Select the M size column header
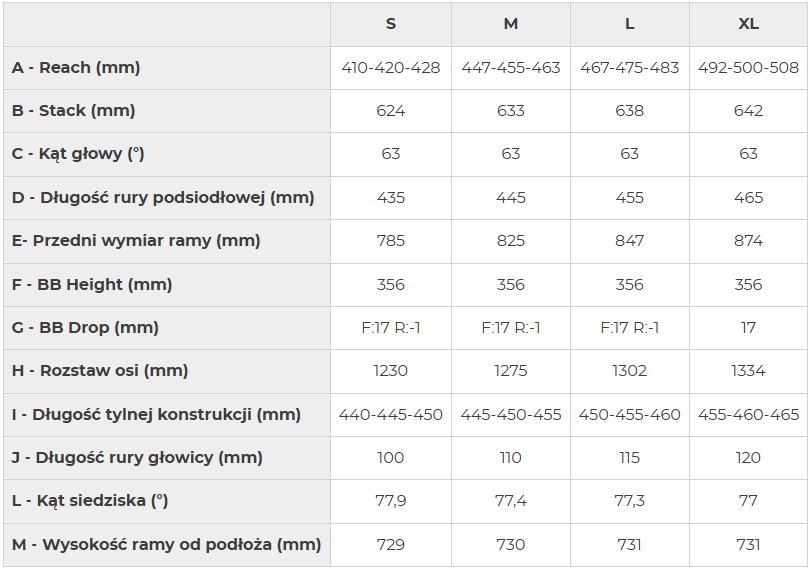 pyautogui.click(x=510, y=24)
